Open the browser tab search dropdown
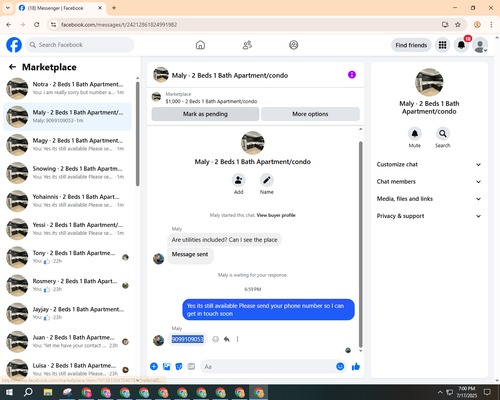The width and height of the screenshot is (500, 400). coord(8,8)
